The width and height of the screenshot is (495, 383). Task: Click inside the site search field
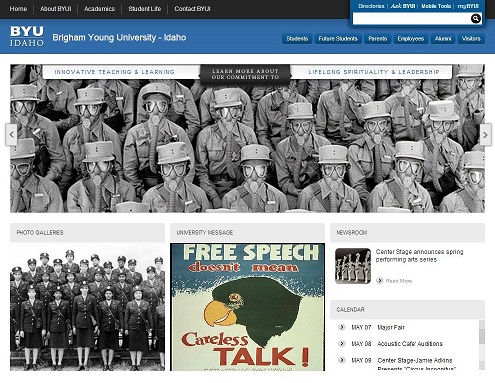(412, 19)
